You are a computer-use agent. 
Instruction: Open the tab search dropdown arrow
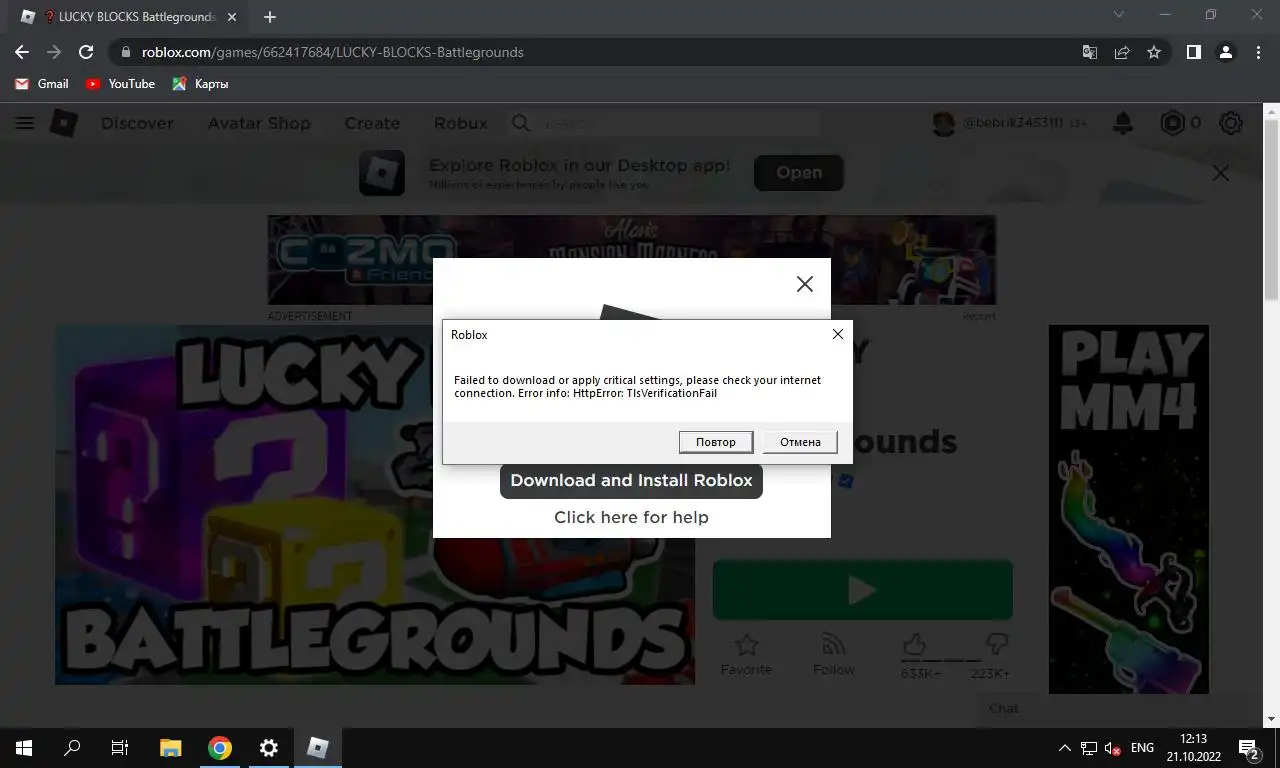pyautogui.click(x=1118, y=15)
